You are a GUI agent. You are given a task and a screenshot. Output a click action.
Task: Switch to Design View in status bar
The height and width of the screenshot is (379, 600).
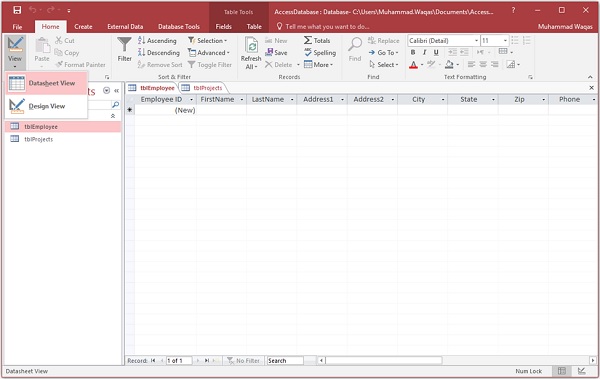(x=582, y=371)
